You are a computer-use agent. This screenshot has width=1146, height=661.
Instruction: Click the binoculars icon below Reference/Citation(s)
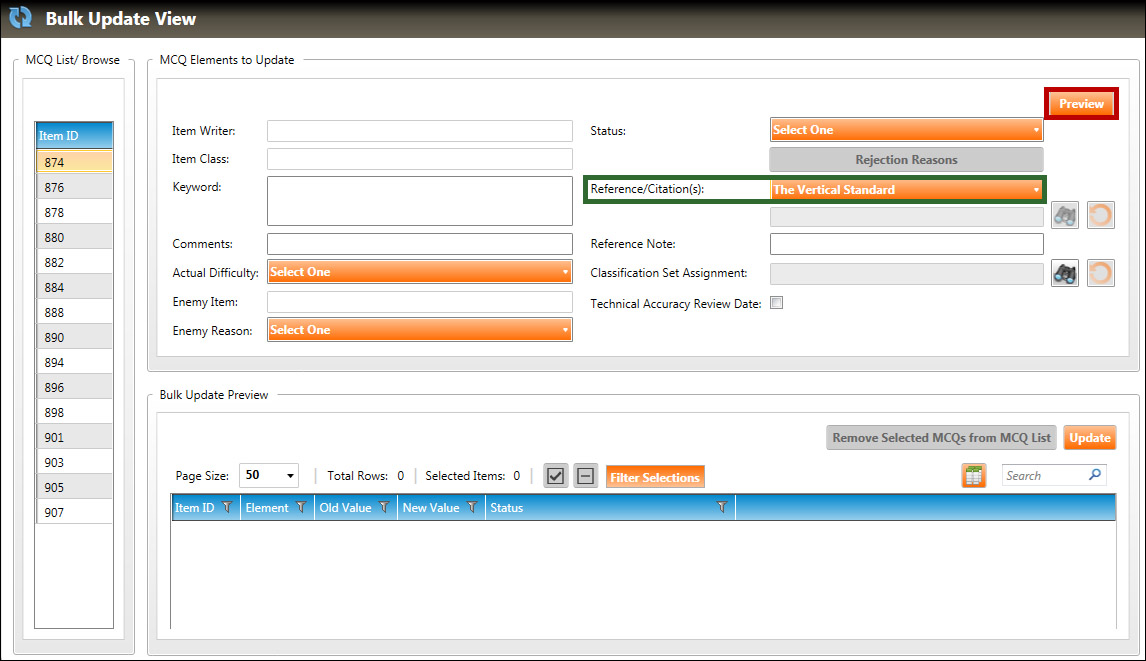[x=1065, y=215]
